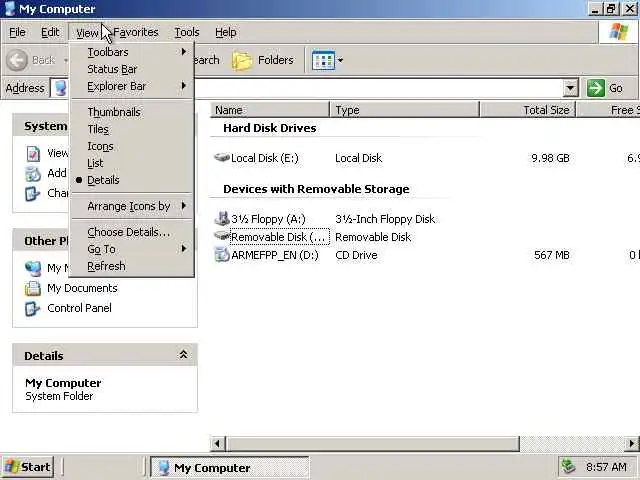Click the Control Panel link text
The height and width of the screenshot is (480, 640).
(x=79, y=308)
